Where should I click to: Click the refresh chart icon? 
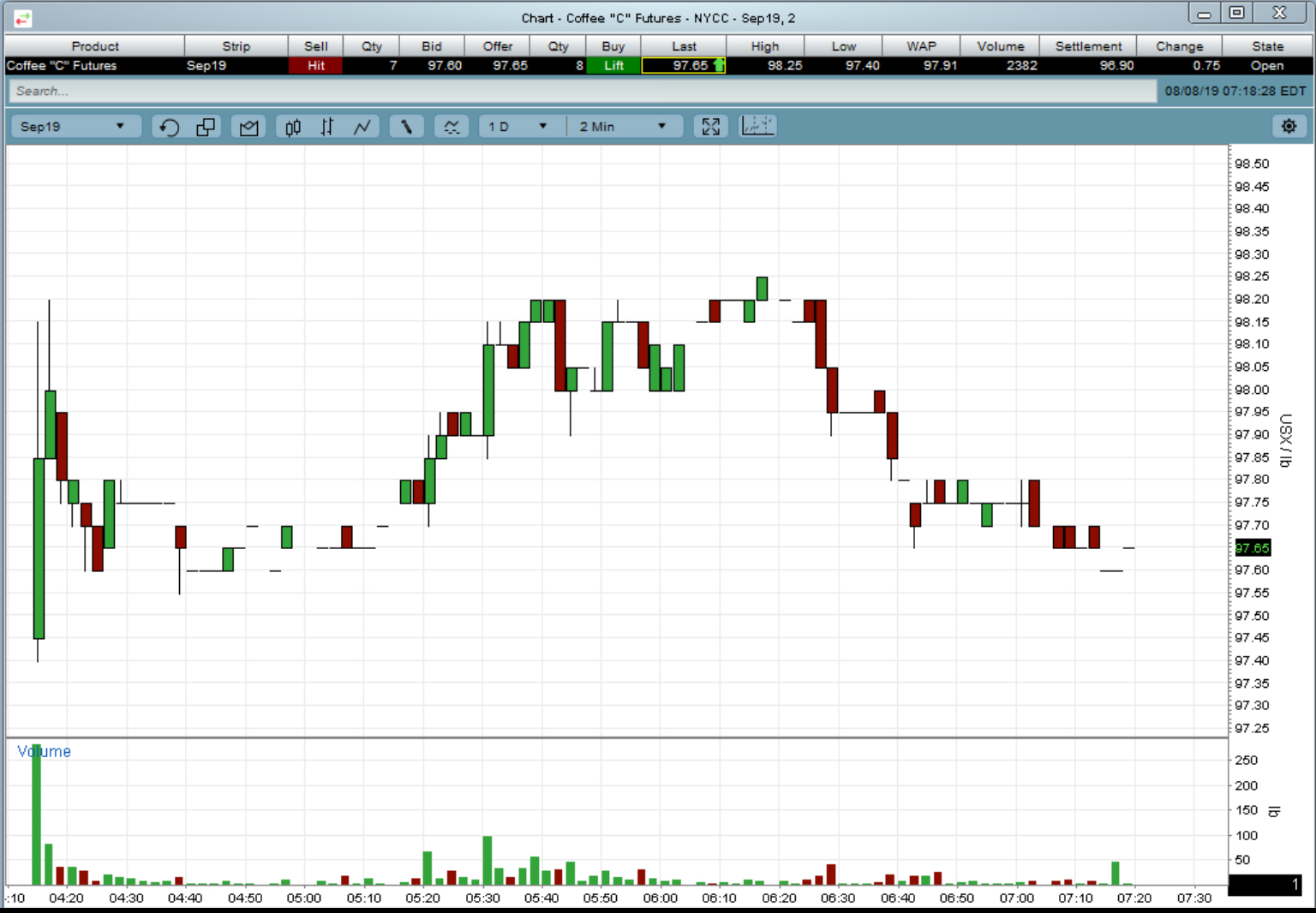pyautogui.click(x=169, y=127)
